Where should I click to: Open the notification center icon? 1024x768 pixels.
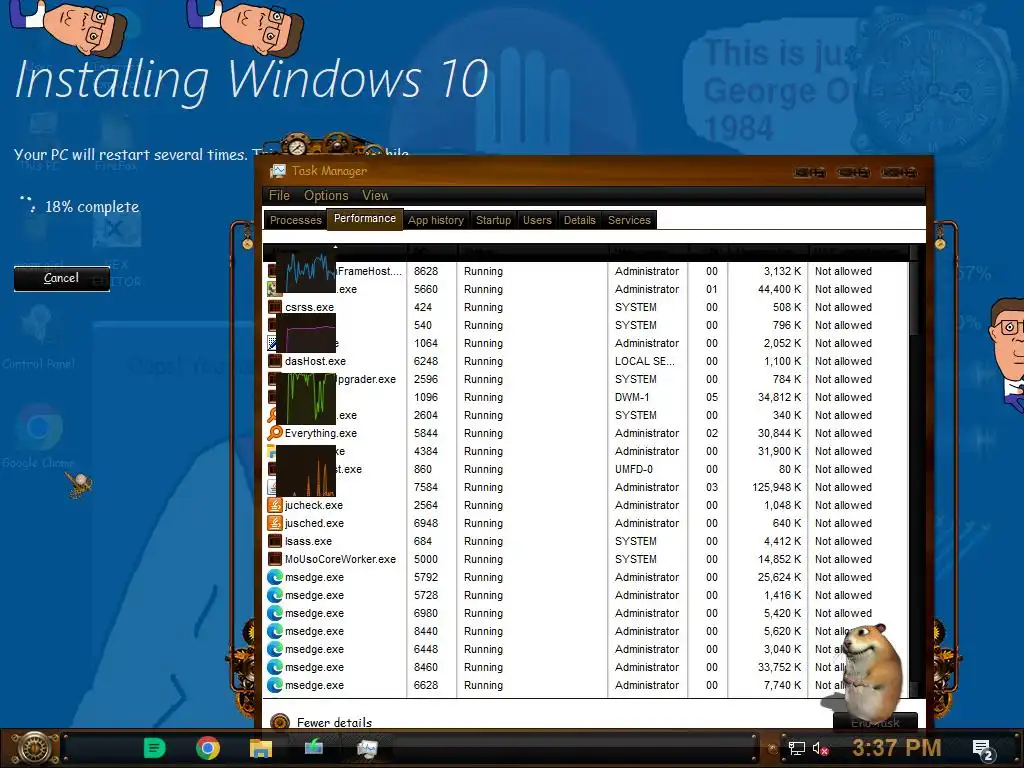click(x=982, y=750)
